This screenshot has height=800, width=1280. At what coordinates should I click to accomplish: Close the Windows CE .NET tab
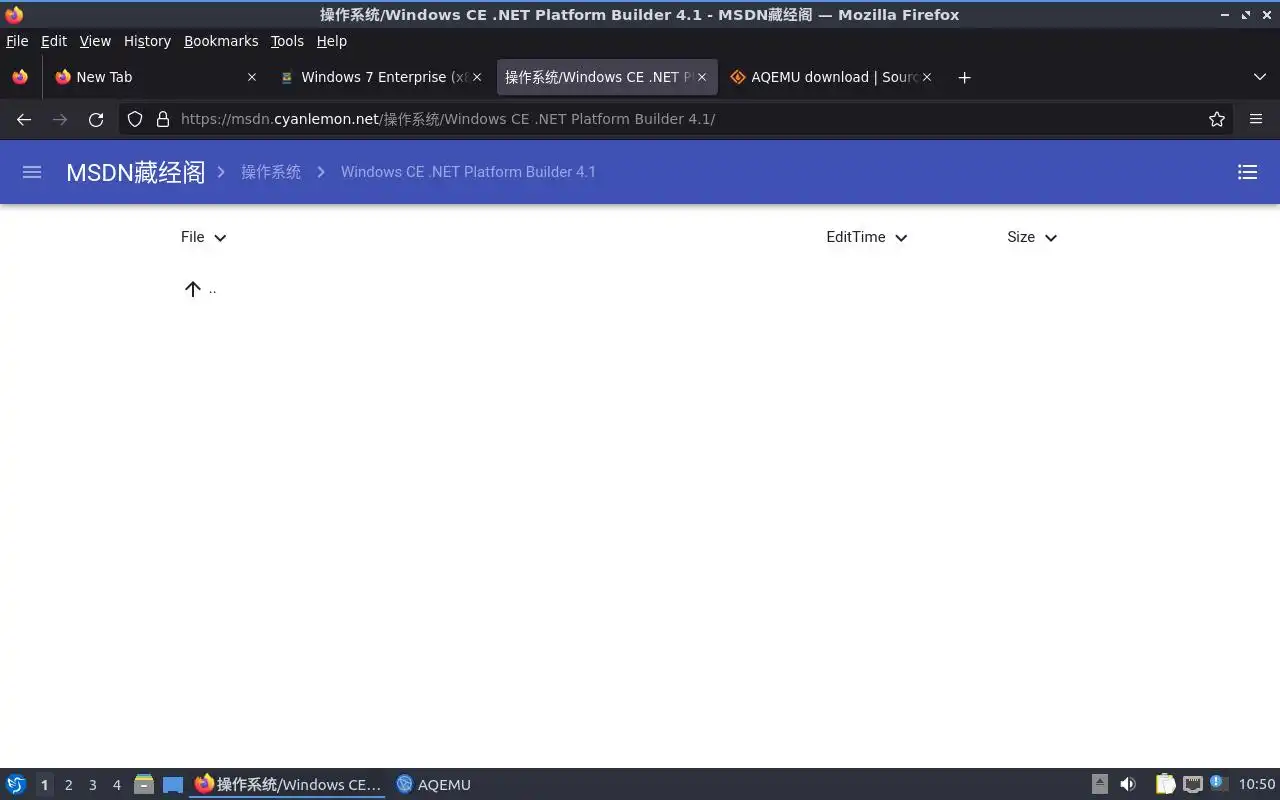[x=702, y=77]
